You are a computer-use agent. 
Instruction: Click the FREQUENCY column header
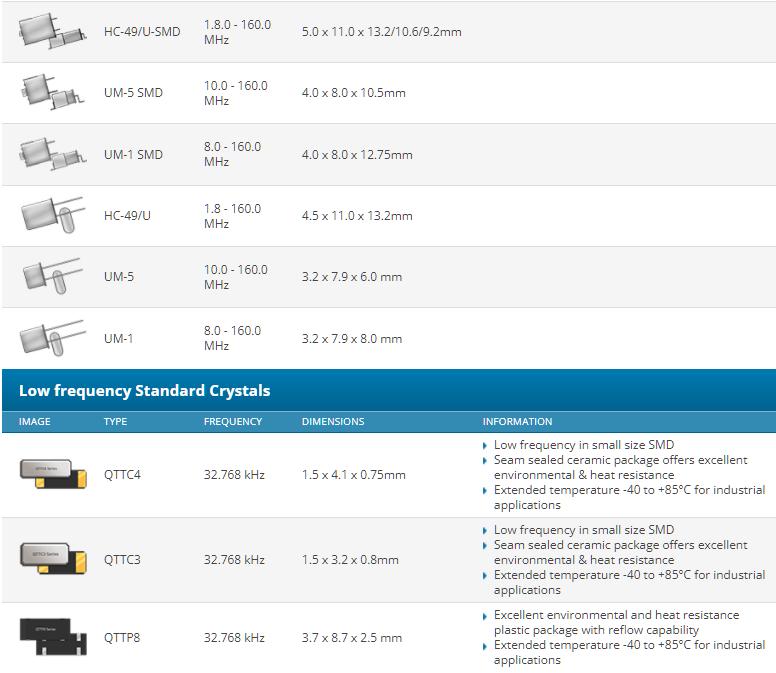click(233, 422)
